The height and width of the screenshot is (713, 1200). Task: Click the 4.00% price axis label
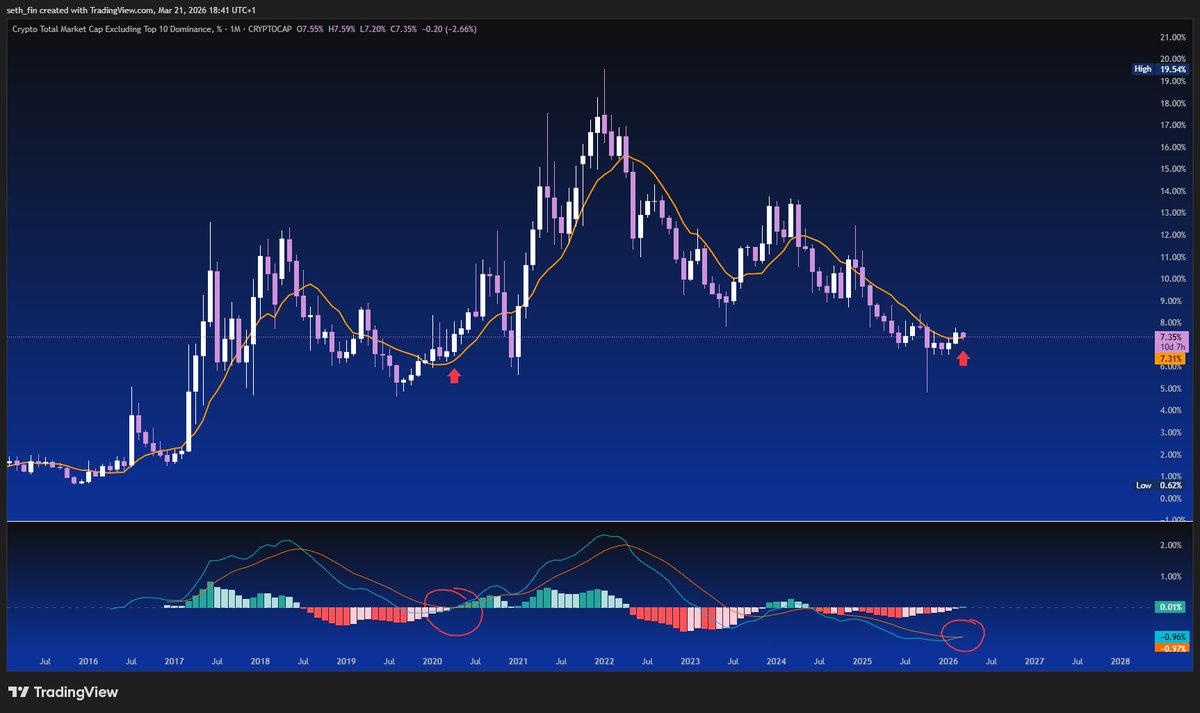1173,411
